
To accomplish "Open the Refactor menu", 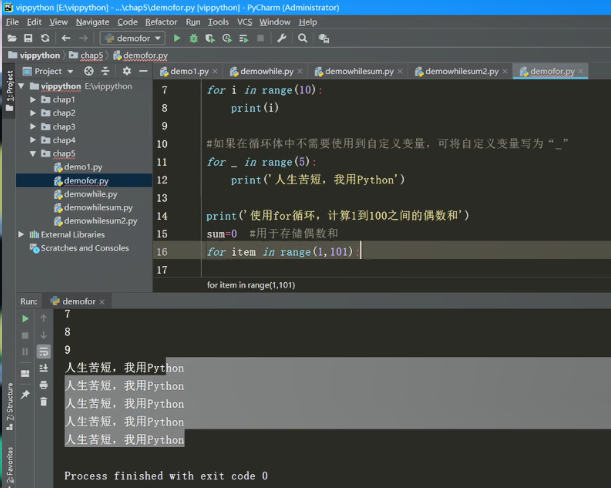I will 161,22.
